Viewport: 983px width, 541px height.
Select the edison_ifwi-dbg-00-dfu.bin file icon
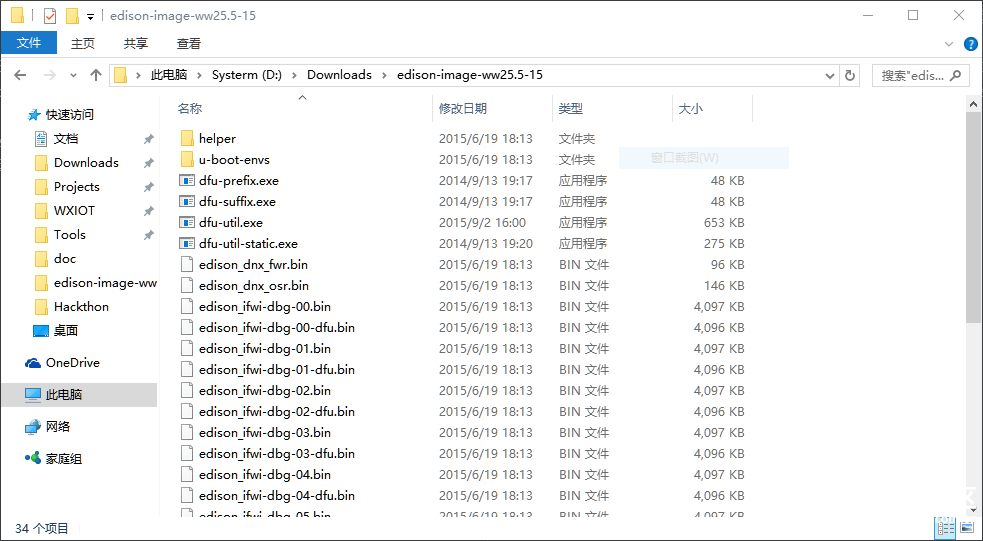pyautogui.click(x=187, y=328)
